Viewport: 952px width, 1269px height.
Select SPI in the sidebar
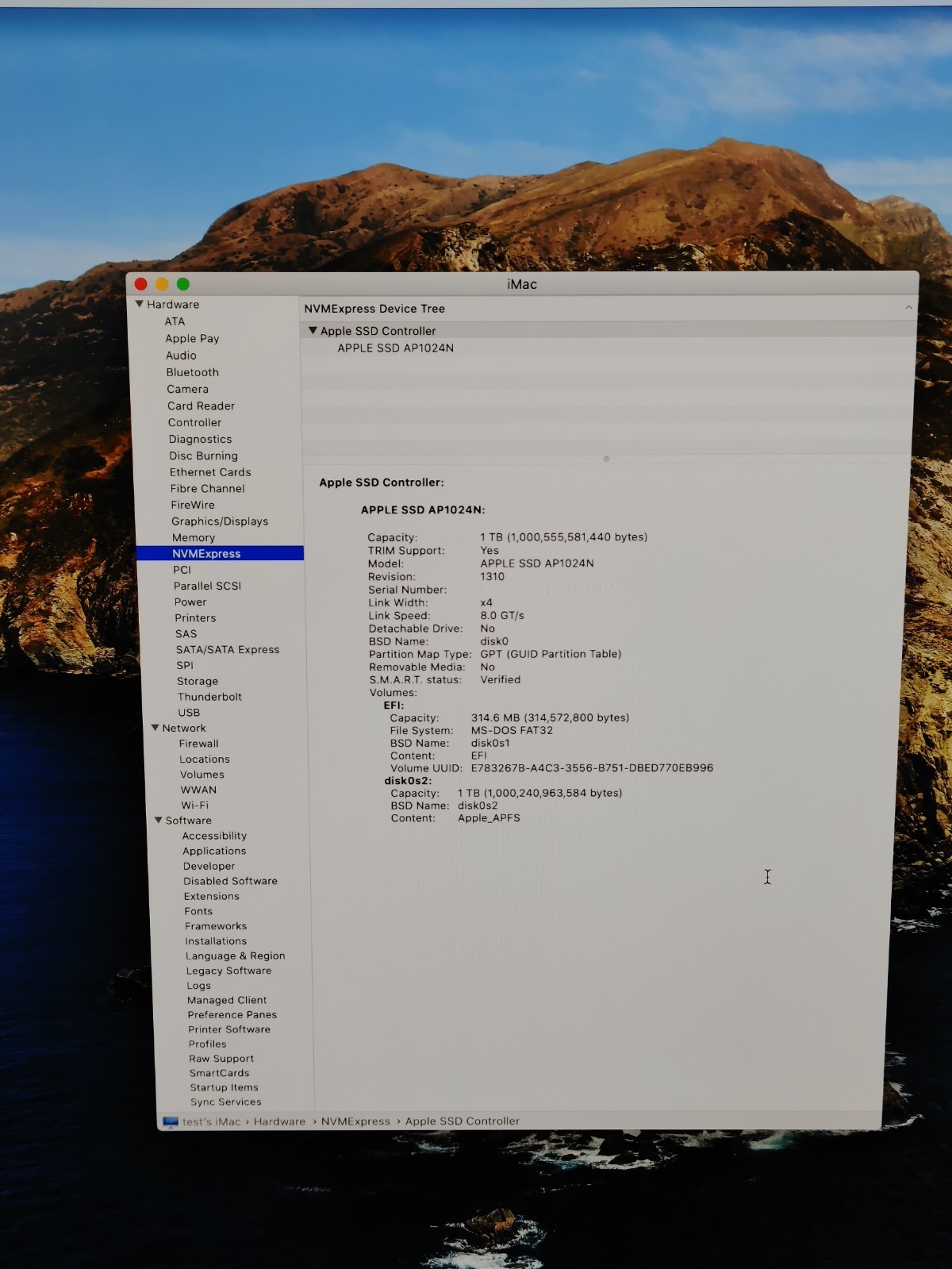click(x=185, y=665)
